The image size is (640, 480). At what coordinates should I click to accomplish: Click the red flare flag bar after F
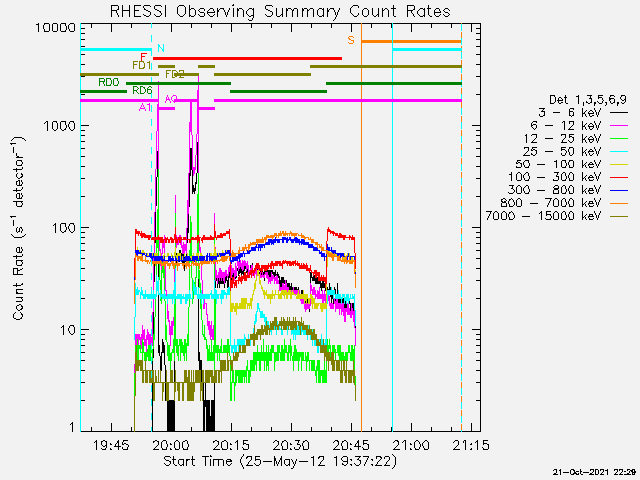coord(247,58)
